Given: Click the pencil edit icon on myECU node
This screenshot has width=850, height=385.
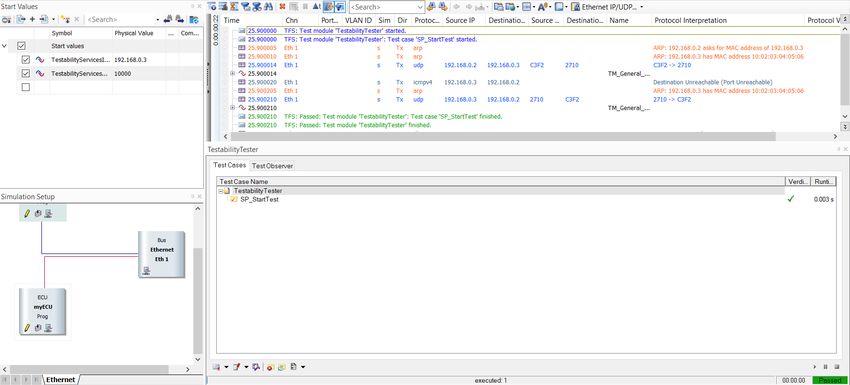Looking at the screenshot, I should tap(26, 328).
